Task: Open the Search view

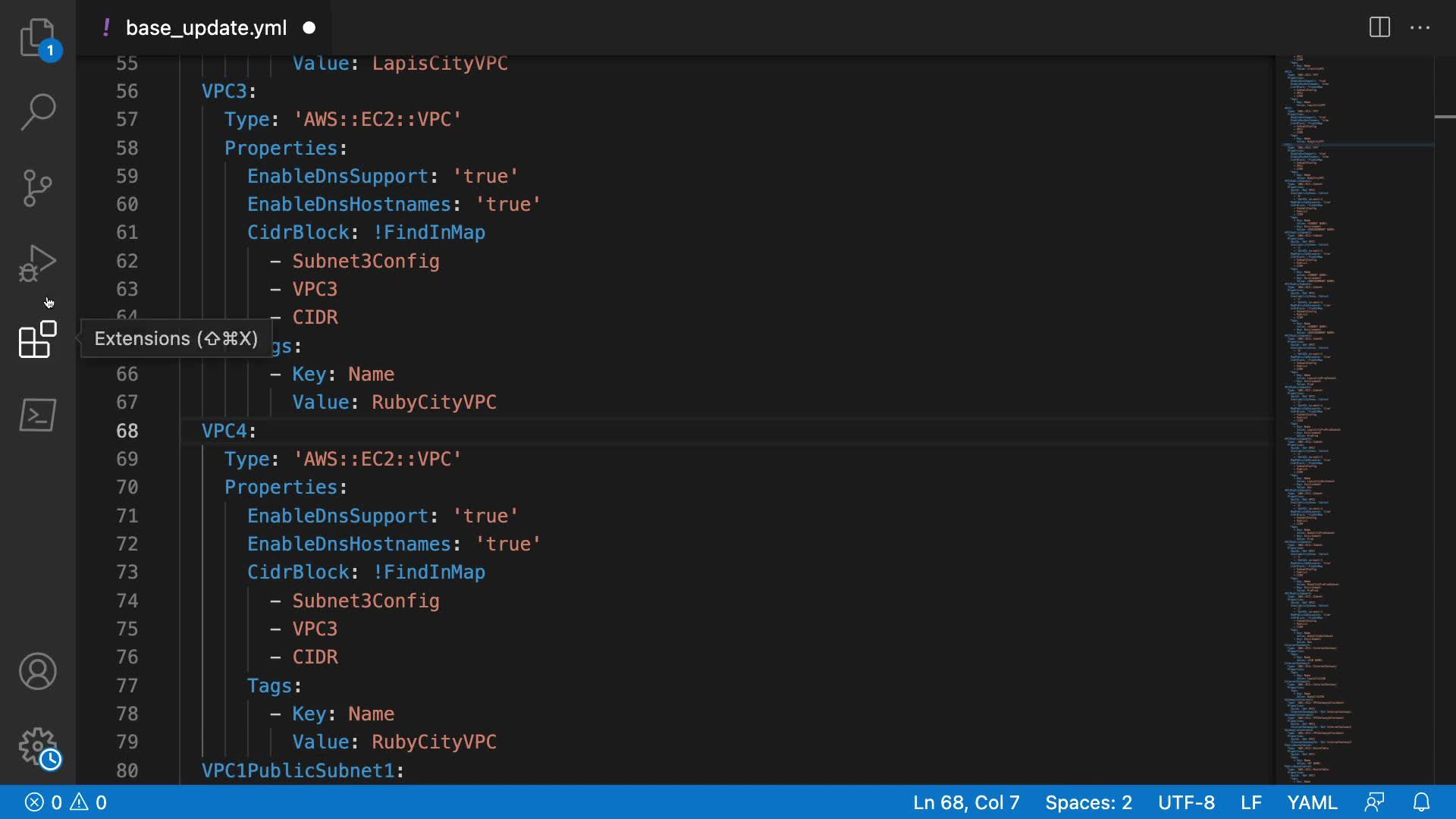Action: pos(37,112)
